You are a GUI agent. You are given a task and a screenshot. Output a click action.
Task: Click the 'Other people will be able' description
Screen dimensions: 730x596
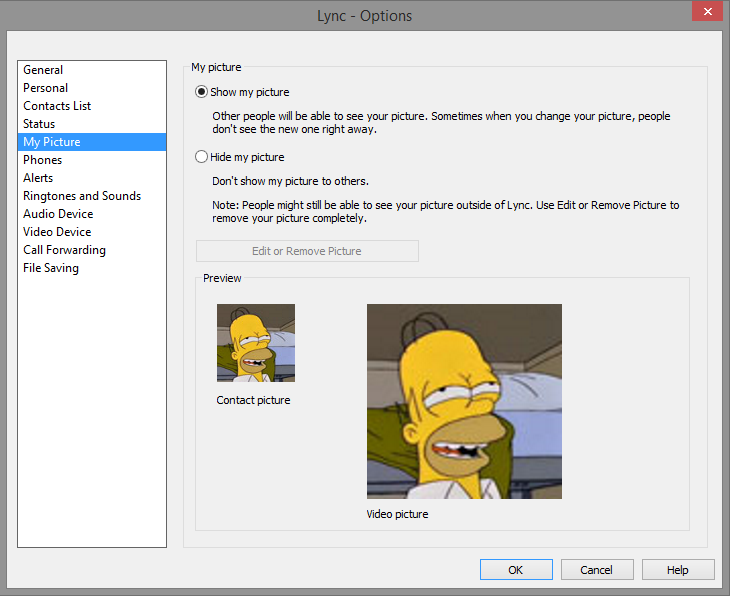click(441, 122)
